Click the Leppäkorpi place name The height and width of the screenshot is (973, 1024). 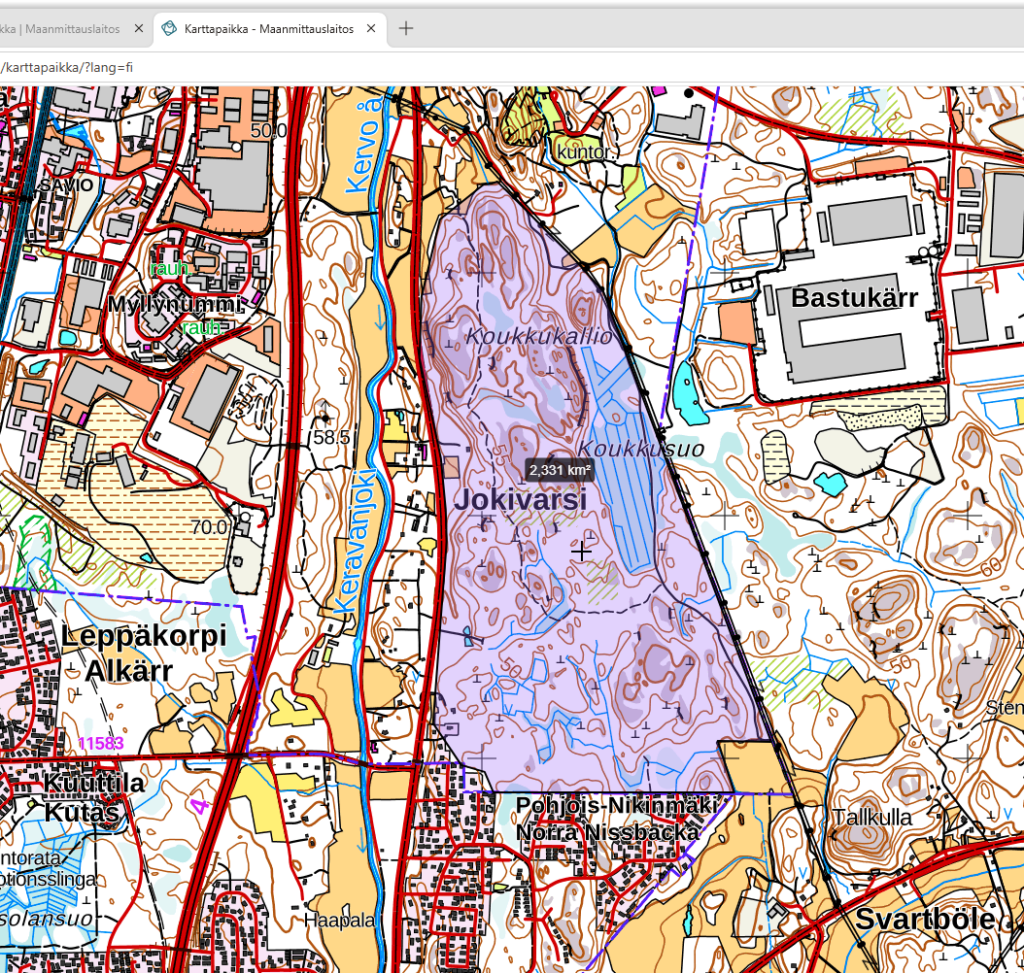click(x=143, y=636)
